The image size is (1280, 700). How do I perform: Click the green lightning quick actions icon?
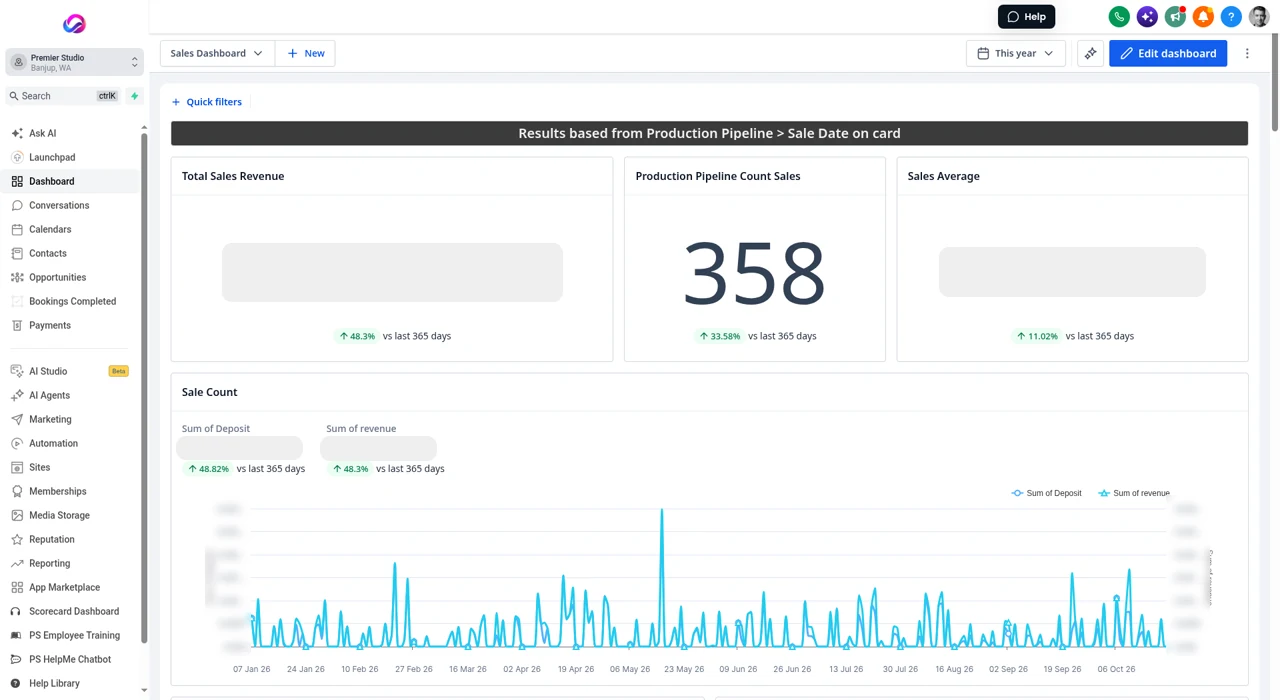point(135,96)
